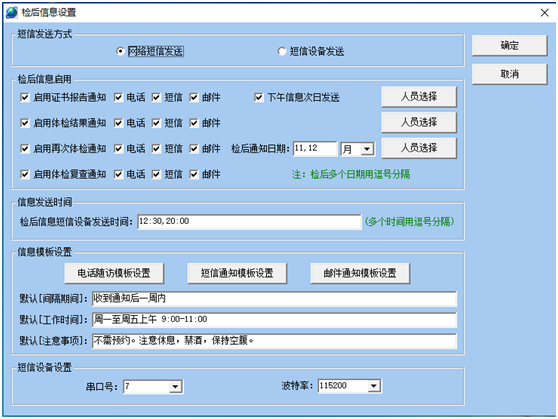The height and width of the screenshot is (419, 558).
Task: Click the 检后信息短信设备发送时间 input field
Action: tap(249, 221)
